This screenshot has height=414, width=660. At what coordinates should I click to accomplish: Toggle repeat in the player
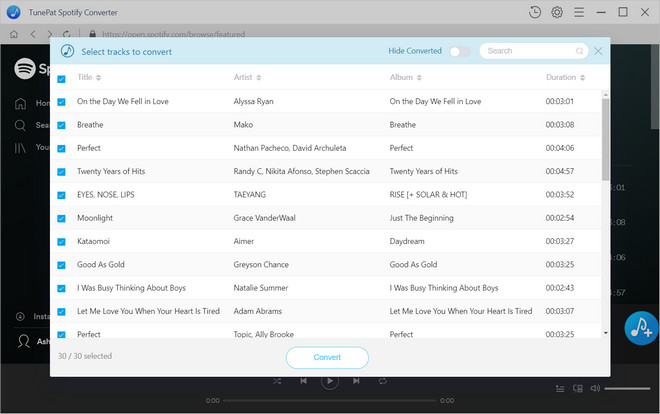click(x=382, y=381)
